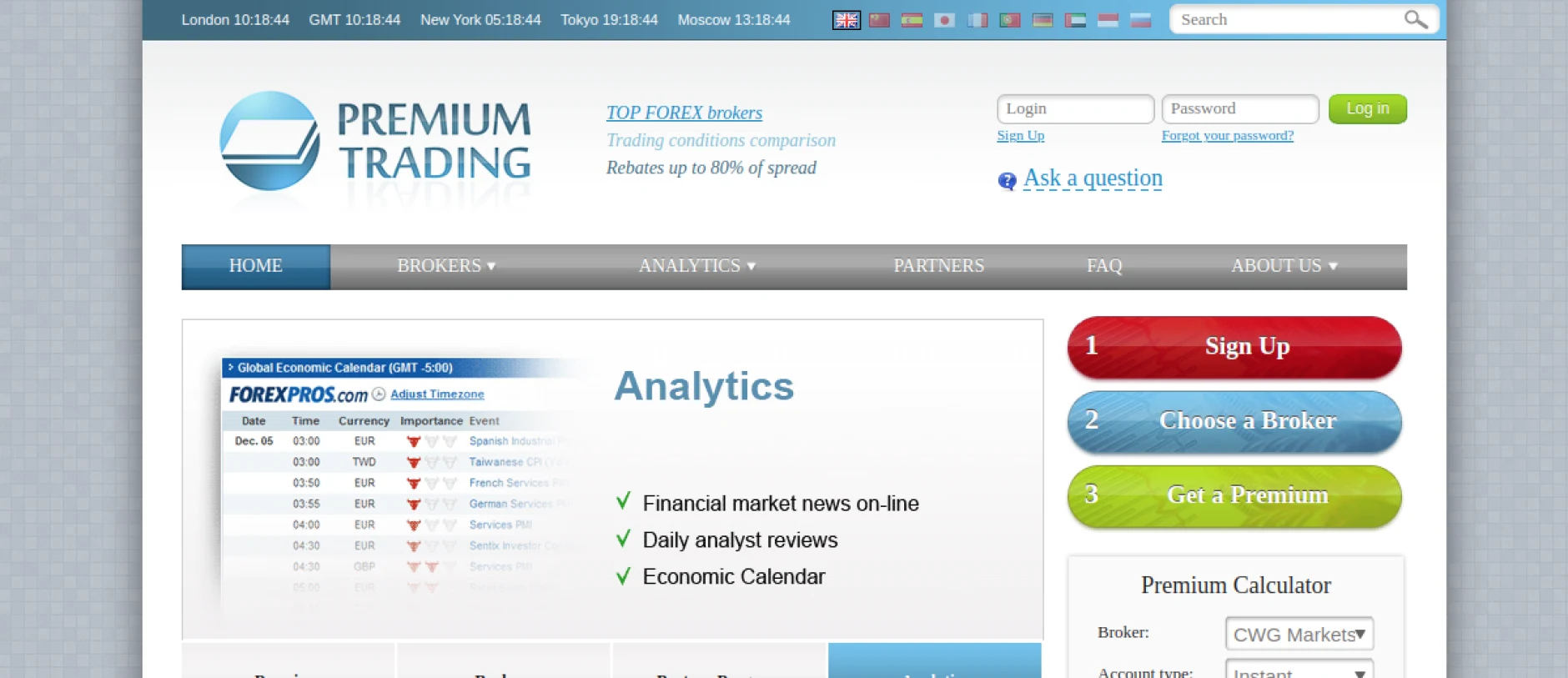The width and height of the screenshot is (1568, 678).
Task: Open the Broker dropdown showing CWG Markets
Action: [1299, 634]
